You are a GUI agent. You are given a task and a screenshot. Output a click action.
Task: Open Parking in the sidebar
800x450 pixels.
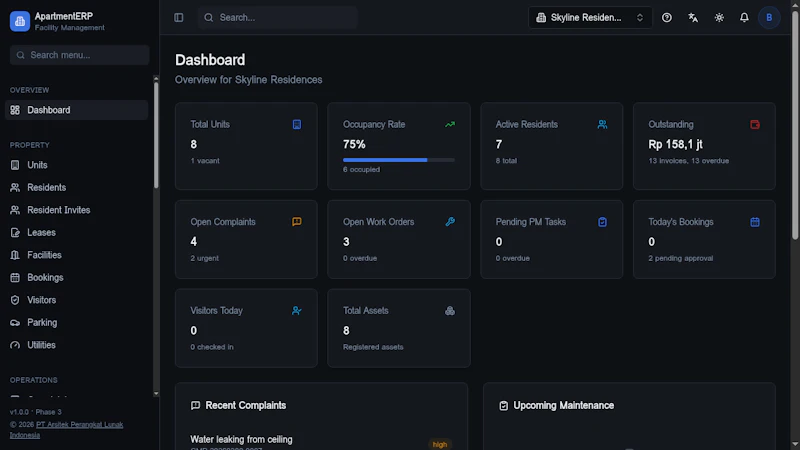coord(77,322)
